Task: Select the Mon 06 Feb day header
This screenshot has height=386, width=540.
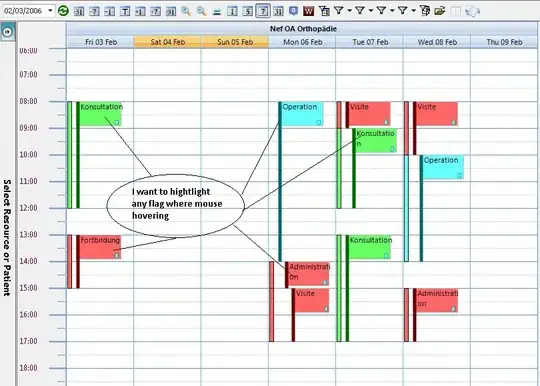Action: tap(302, 42)
